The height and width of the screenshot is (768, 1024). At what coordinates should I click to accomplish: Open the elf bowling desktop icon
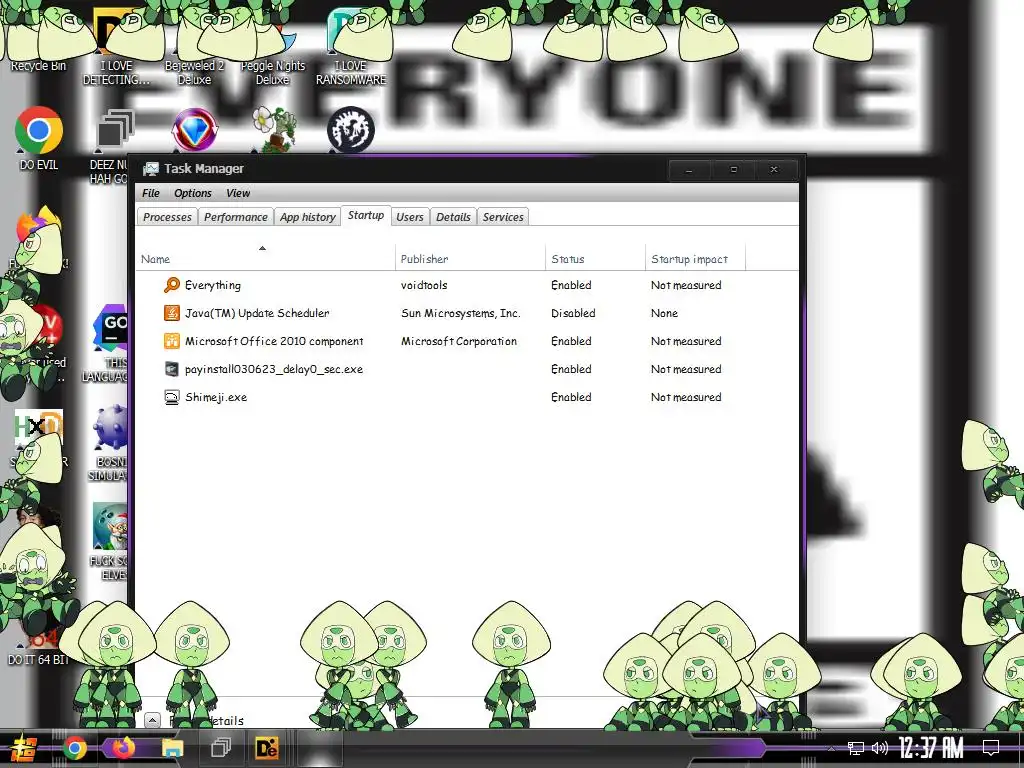pyautogui.click(x=110, y=528)
